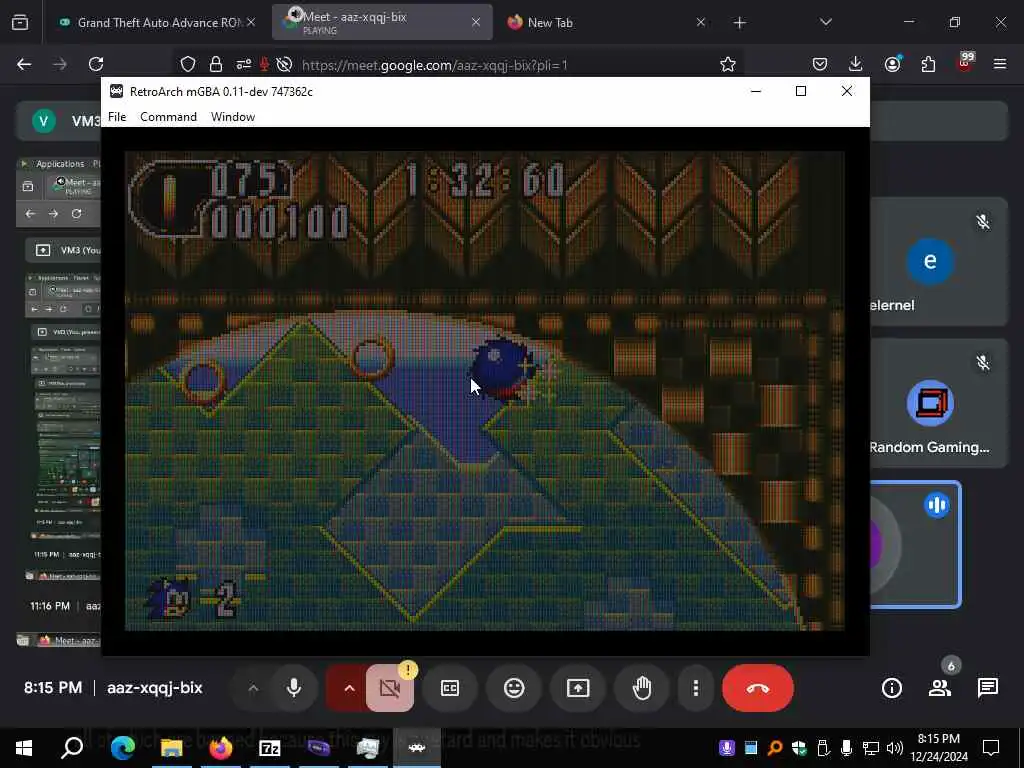This screenshot has width=1024, height=768.
Task: Open Firefox View recent browsing icon
Action: 20,23
